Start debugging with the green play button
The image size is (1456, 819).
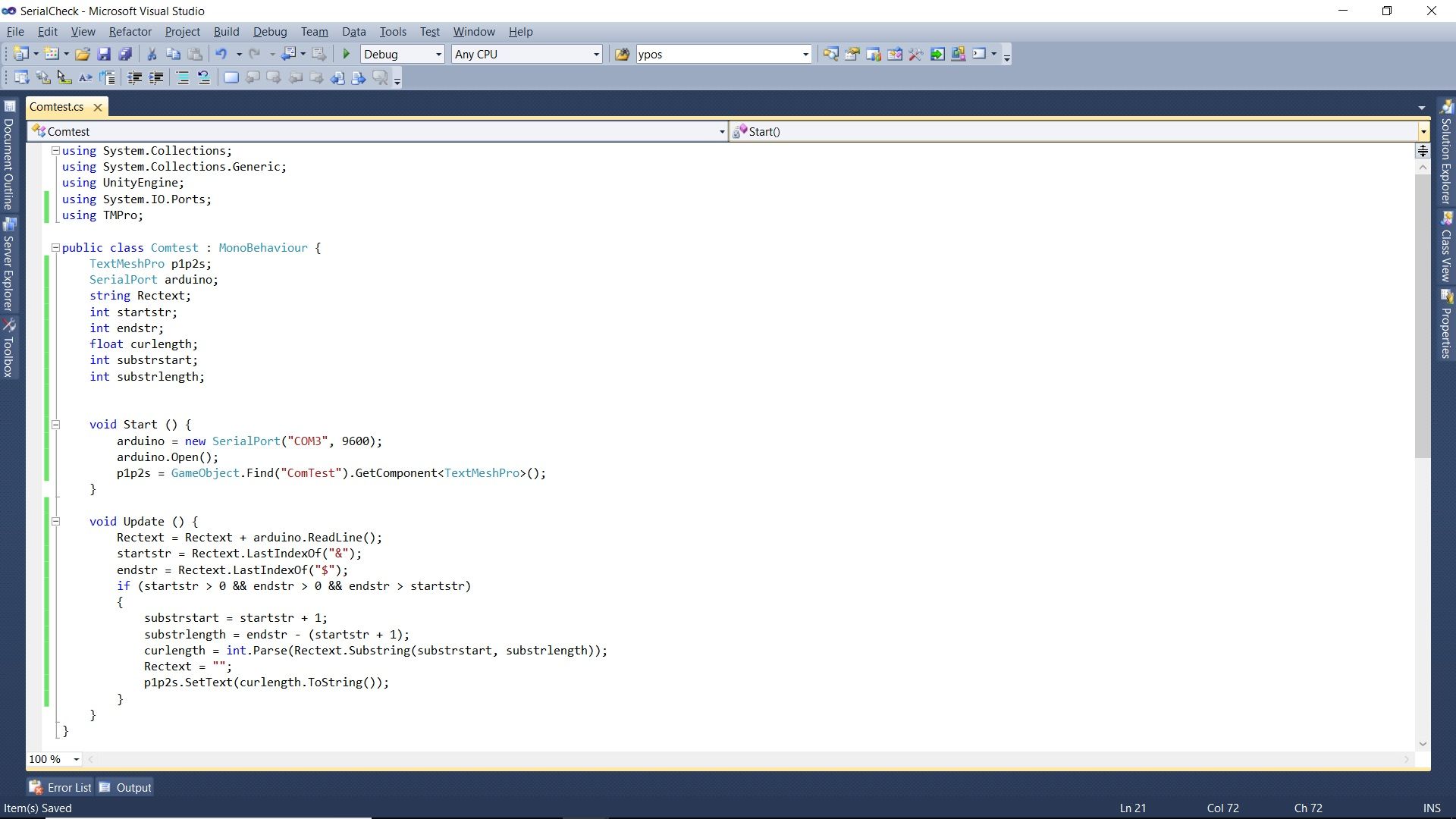point(346,53)
